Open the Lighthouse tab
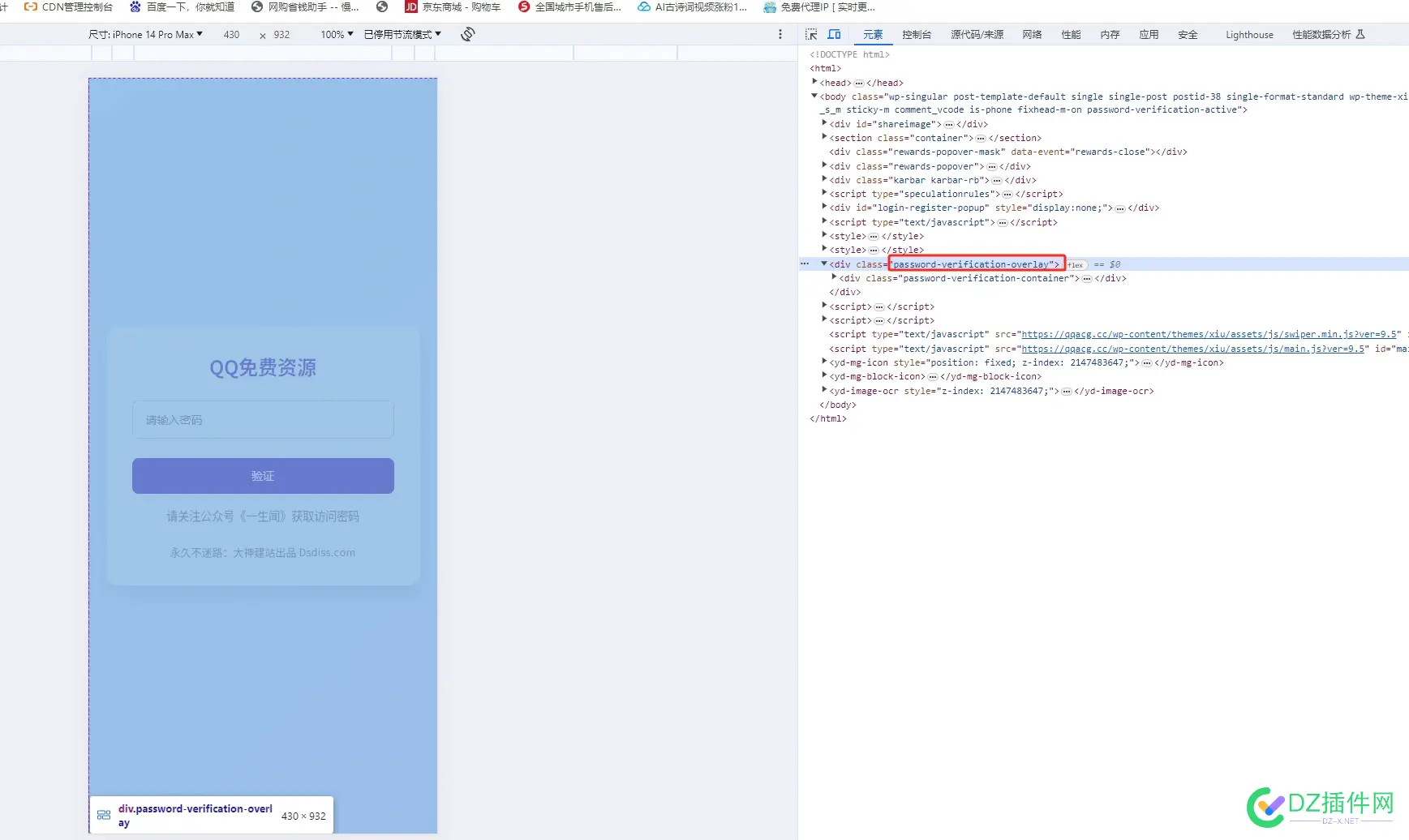Screen dimensions: 1409x840 1249,35
